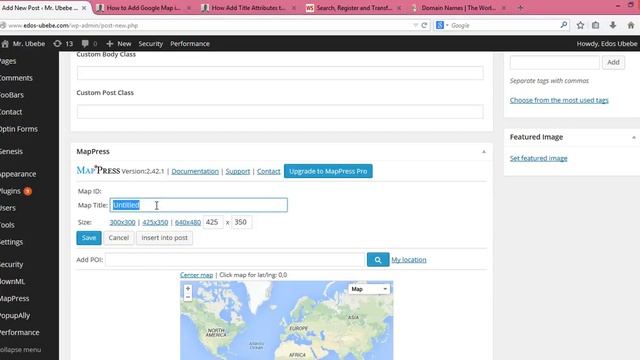Screen dimensions: 640x360
Task: Zoom in on the map with plus
Action: [x=188, y=289]
